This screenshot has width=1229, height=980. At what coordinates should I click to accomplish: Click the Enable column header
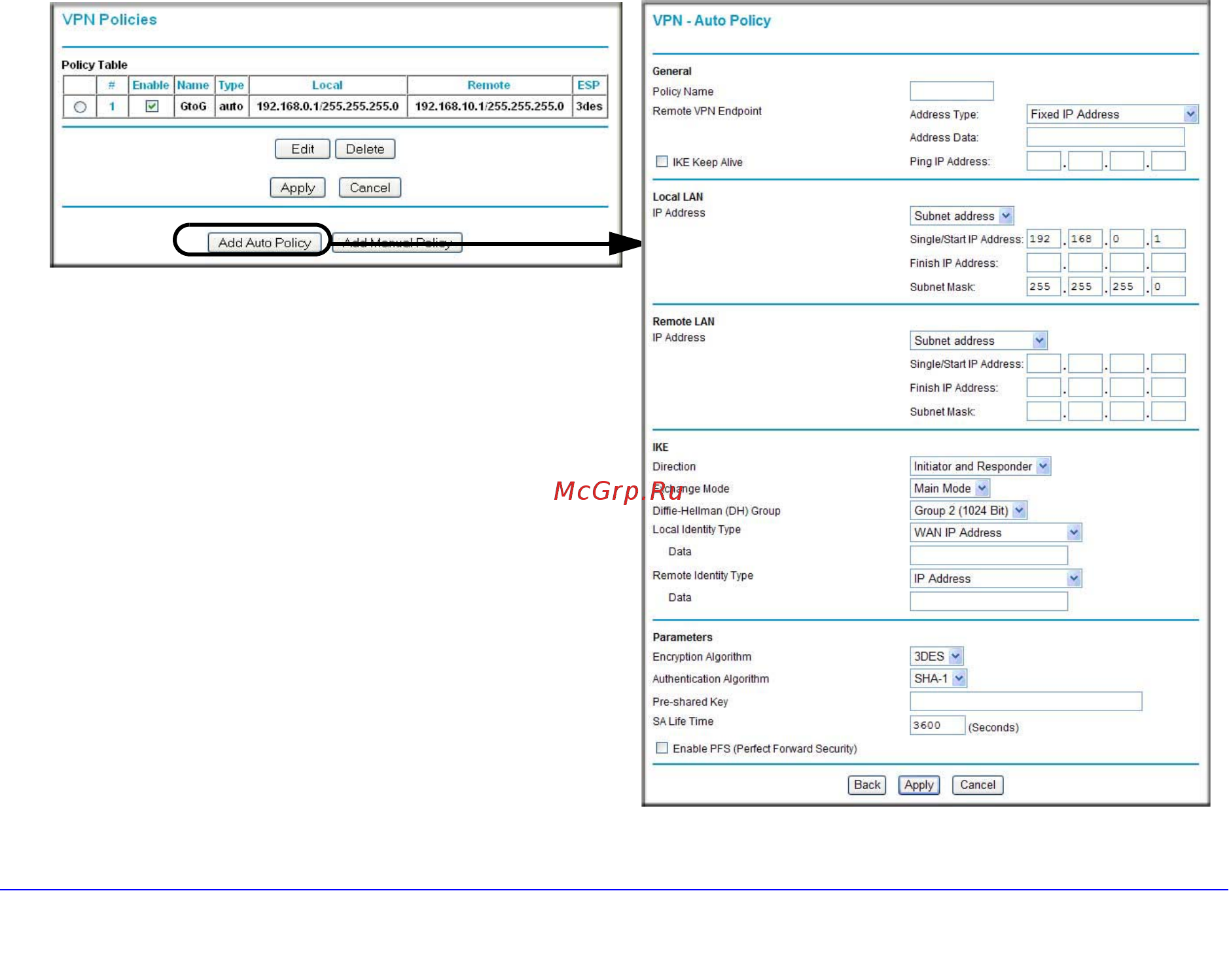pyautogui.click(x=151, y=85)
